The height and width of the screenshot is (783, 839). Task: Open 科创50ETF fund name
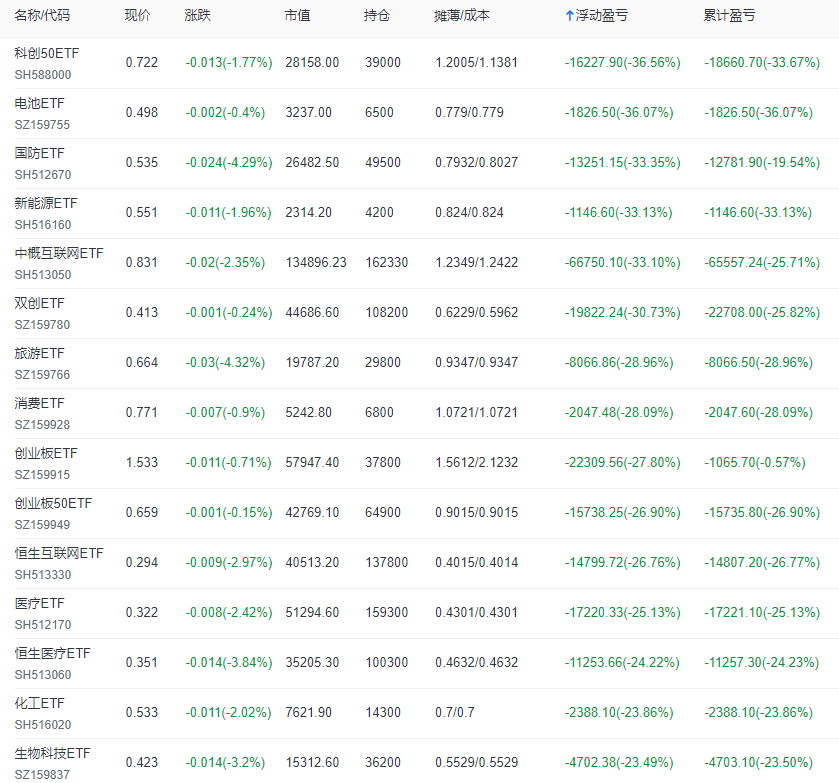point(47,54)
